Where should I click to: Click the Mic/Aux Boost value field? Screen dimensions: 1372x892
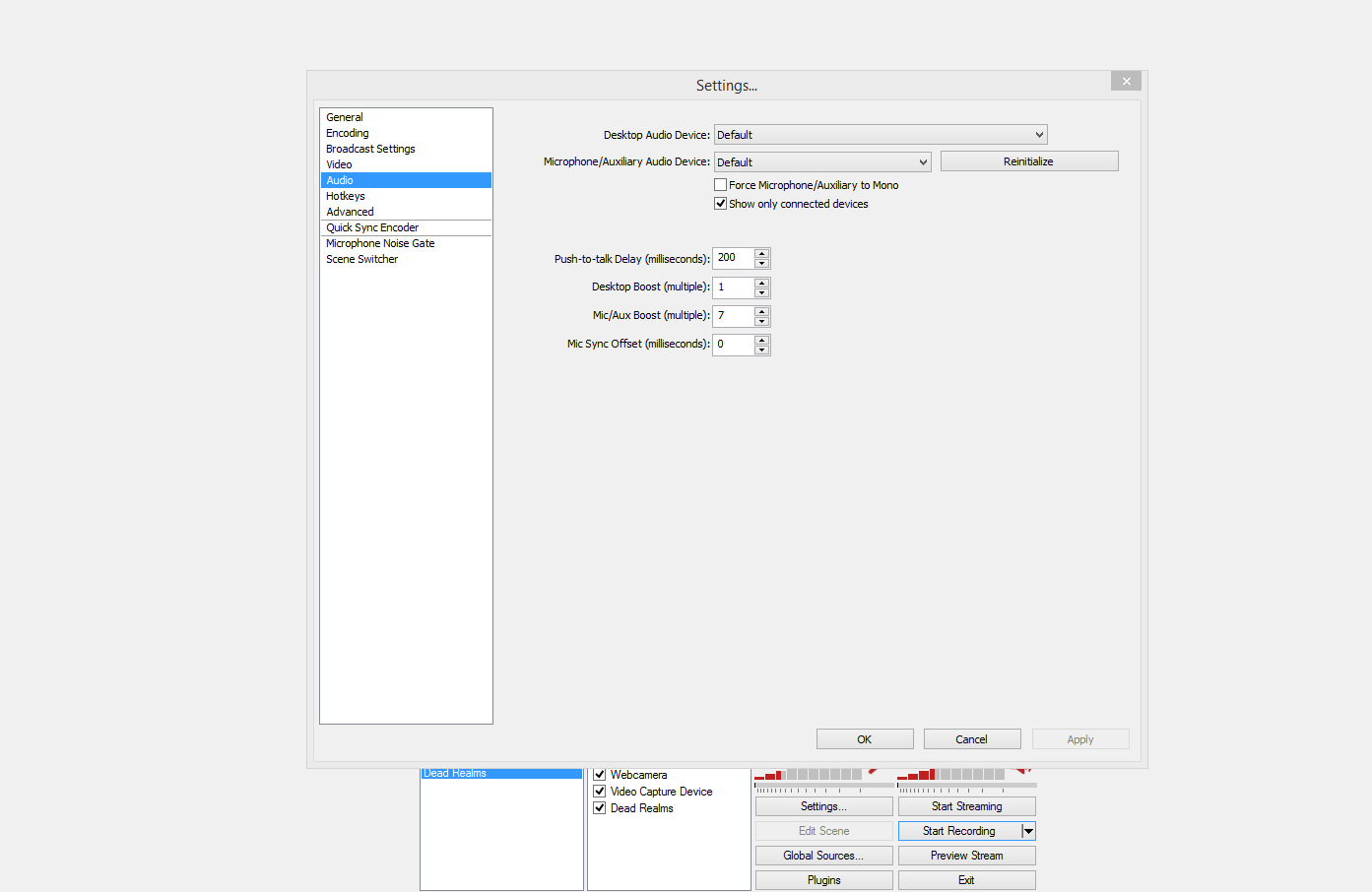coord(734,316)
